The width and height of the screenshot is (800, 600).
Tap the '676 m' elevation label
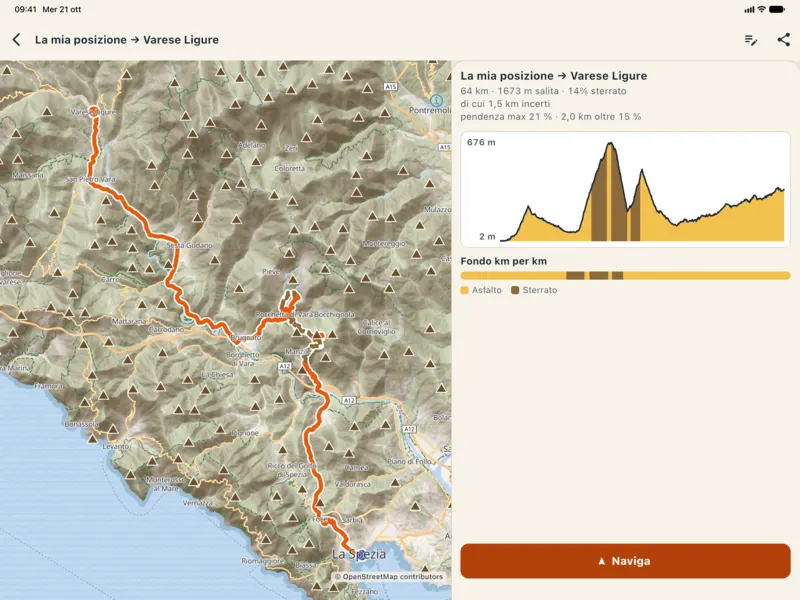click(481, 142)
